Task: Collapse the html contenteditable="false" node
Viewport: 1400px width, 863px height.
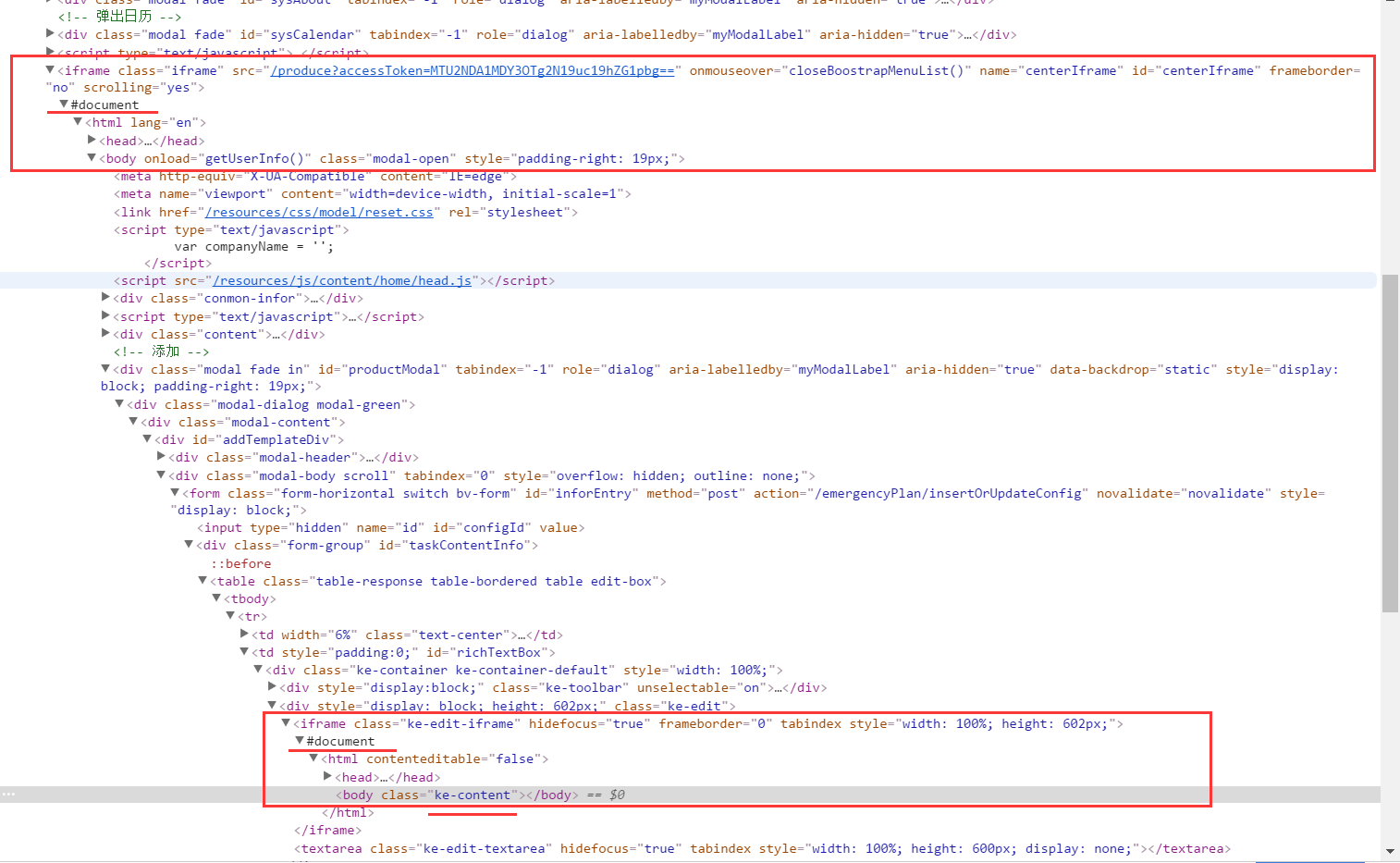Action: (313, 758)
